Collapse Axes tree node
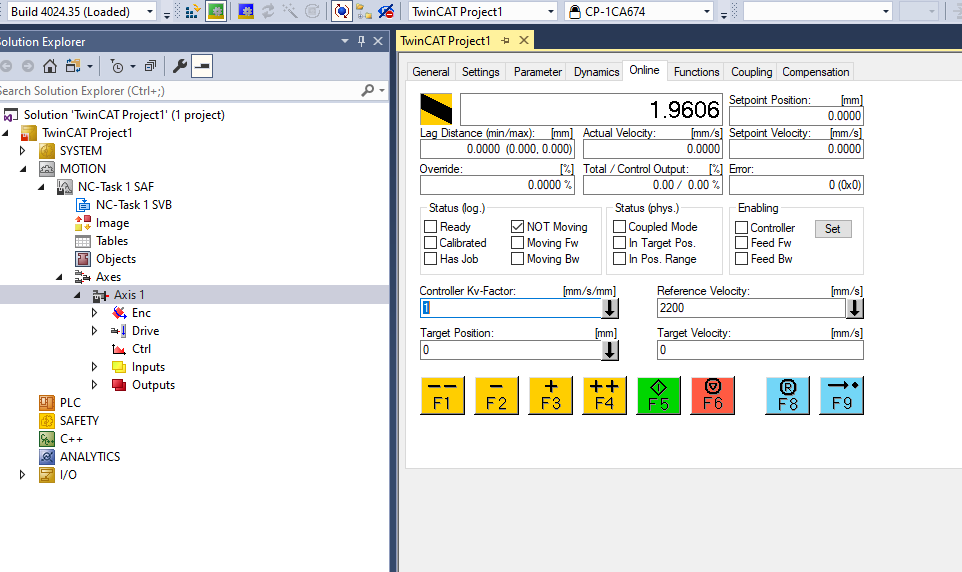 [59, 277]
